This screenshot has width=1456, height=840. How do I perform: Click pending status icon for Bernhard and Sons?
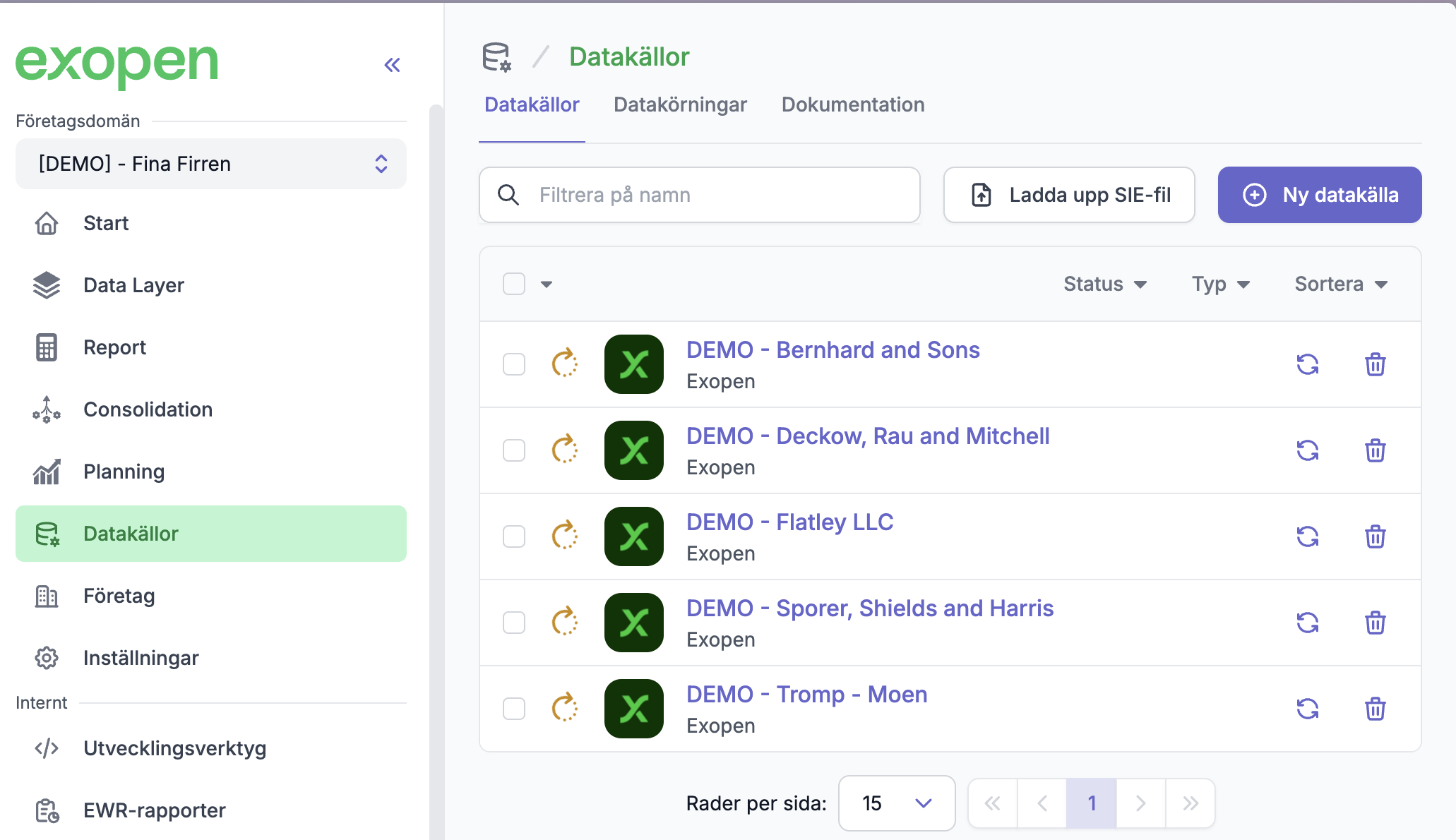tap(565, 364)
